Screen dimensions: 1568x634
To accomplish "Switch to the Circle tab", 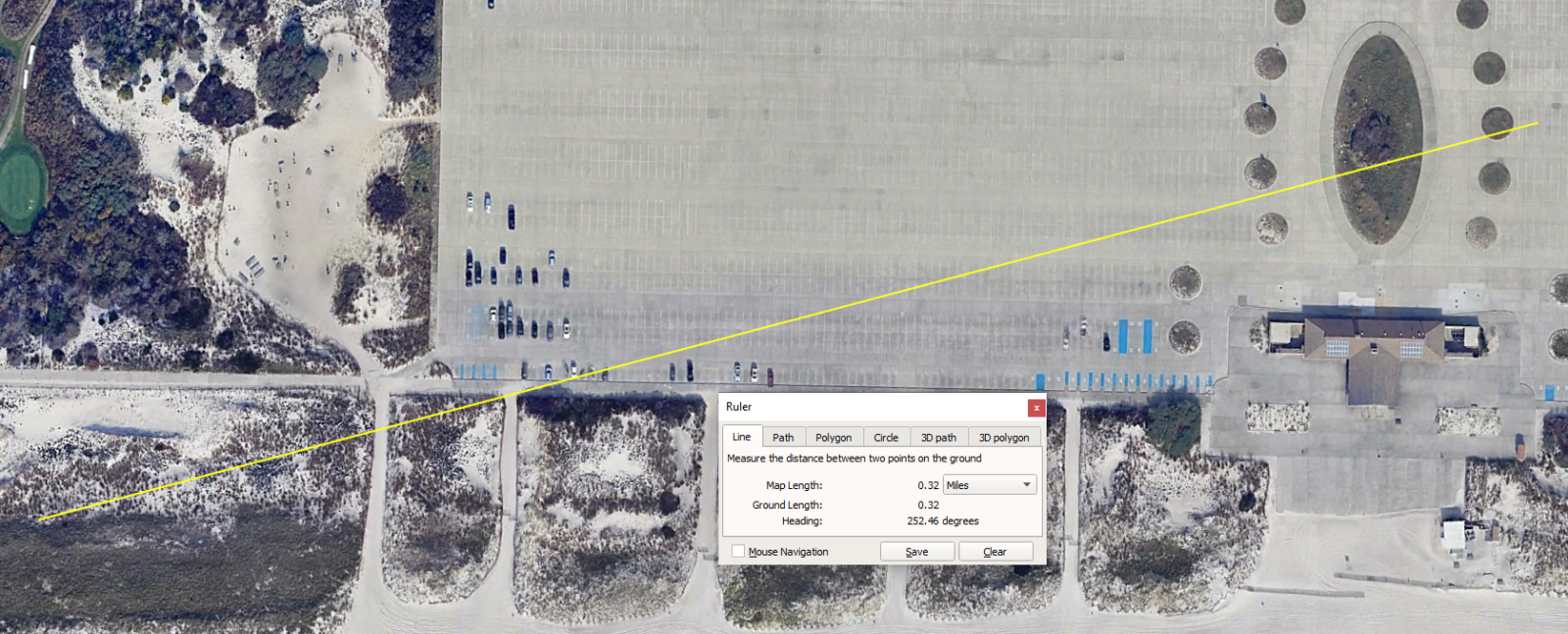I will tap(886, 438).
